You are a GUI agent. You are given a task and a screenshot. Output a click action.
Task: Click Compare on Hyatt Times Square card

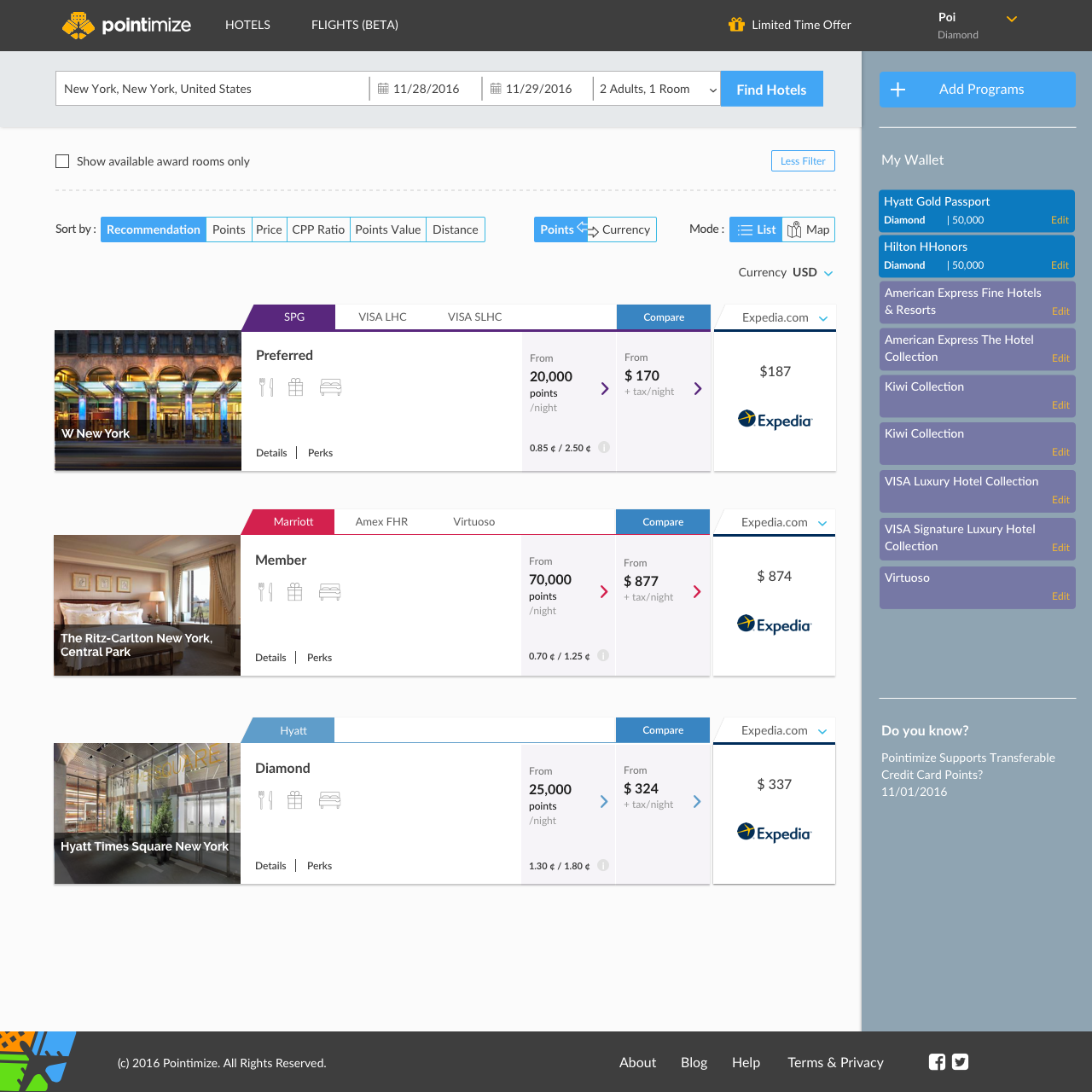tap(663, 729)
